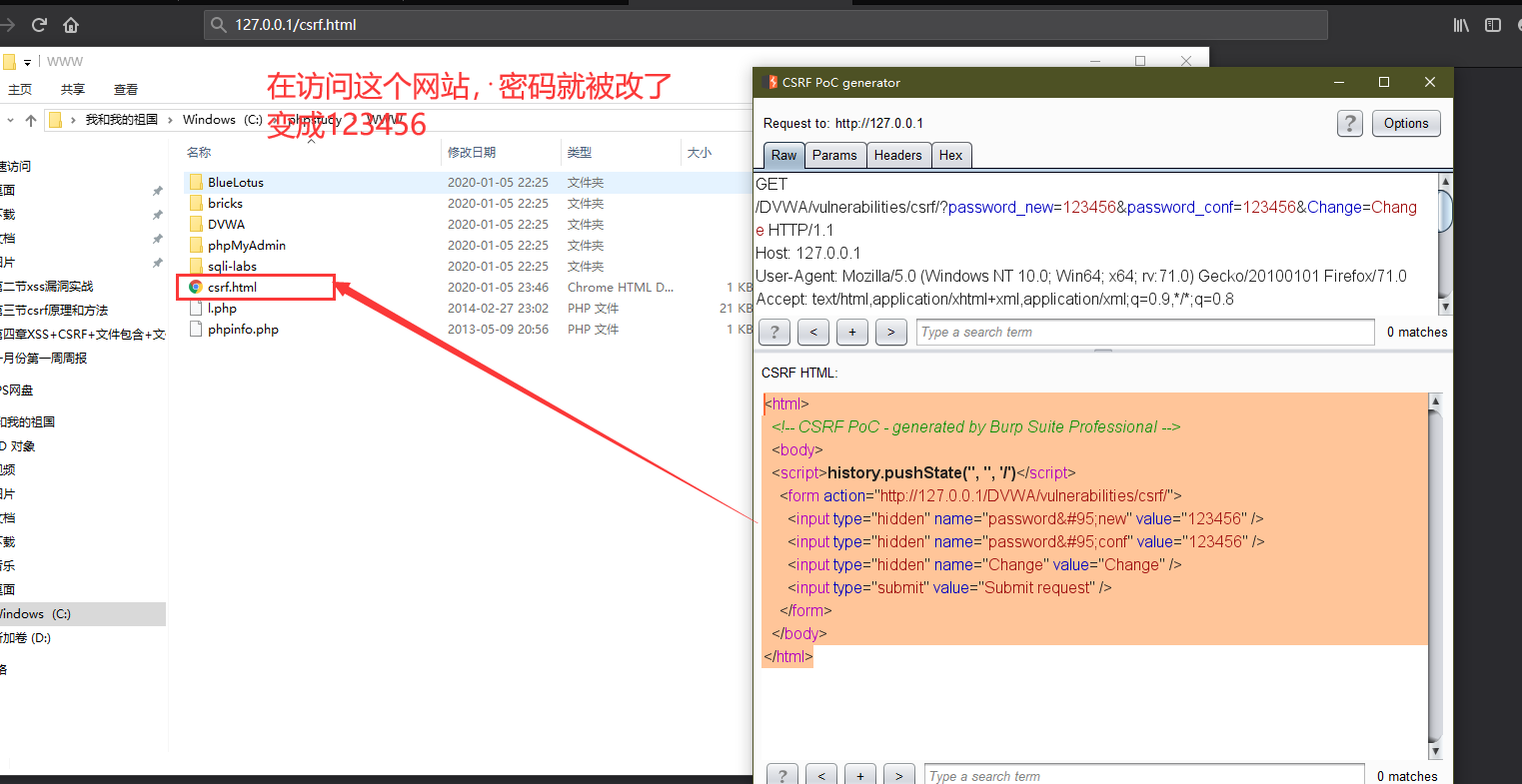Select the BlueLotus folder
The height and width of the screenshot is (784, 1522).
pos(236,183)
